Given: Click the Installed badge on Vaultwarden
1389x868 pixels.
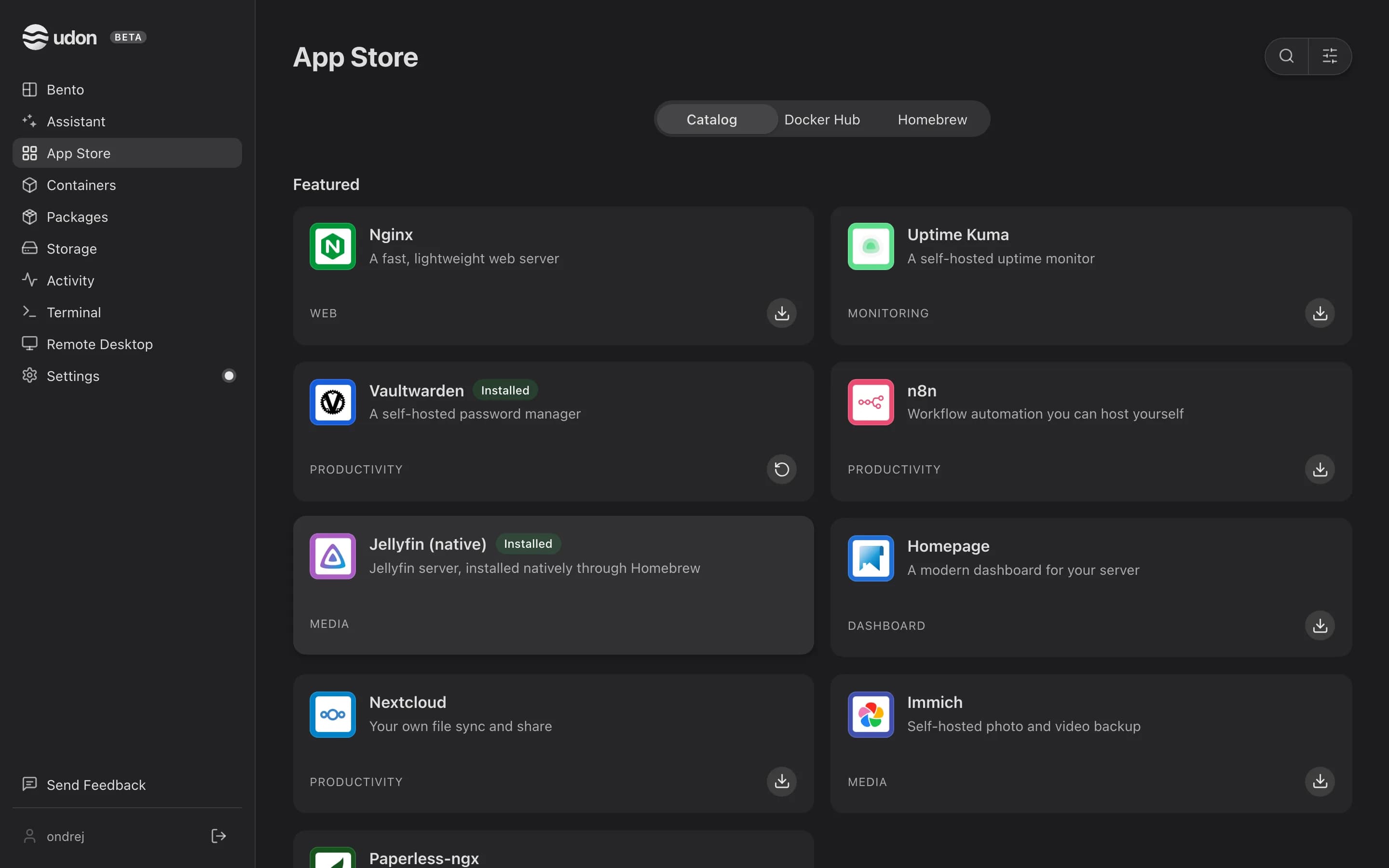Looking at the screenshot, I should point(505,391).
